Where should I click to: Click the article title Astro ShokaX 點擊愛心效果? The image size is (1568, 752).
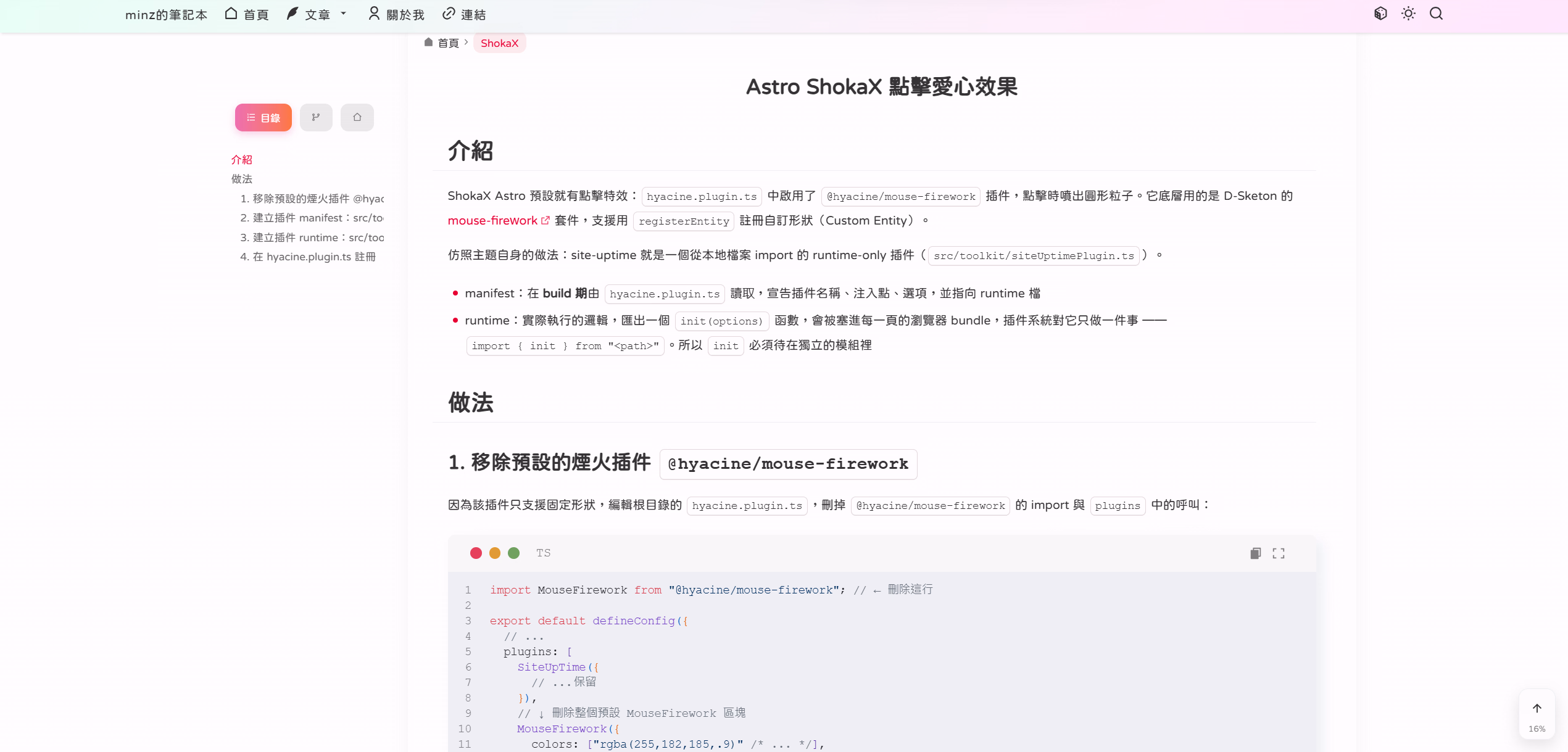(882, 86)
